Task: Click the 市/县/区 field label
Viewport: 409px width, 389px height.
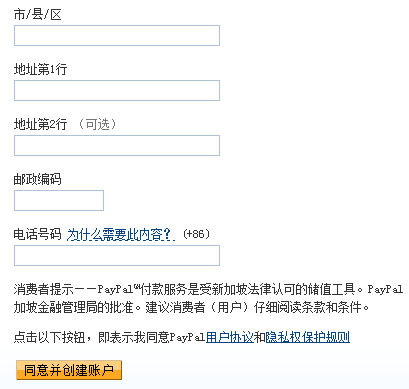Action: click(x=38, y=15)
